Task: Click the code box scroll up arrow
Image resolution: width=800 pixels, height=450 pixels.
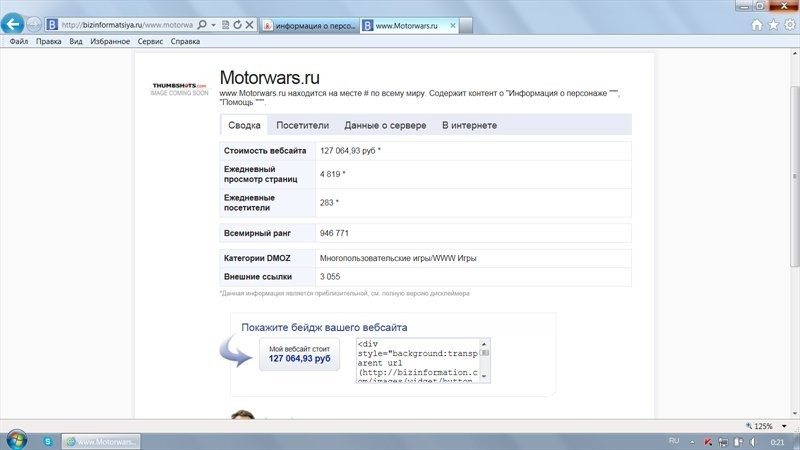Action: tap(485, 344)
